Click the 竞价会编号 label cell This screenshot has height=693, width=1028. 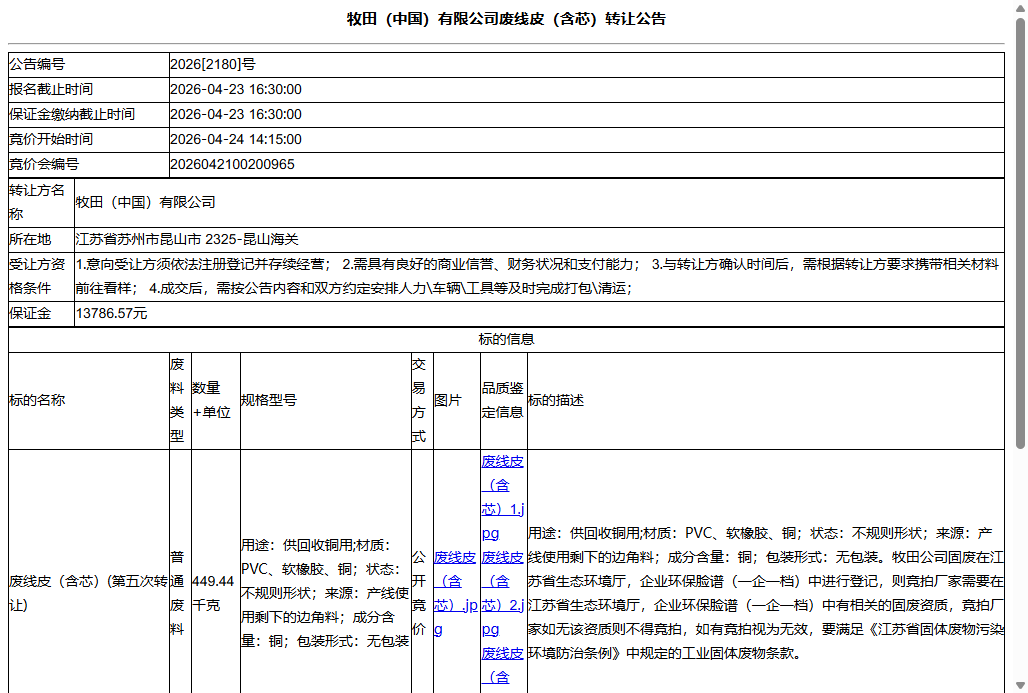pyautogui.click(x=89, y=164)
